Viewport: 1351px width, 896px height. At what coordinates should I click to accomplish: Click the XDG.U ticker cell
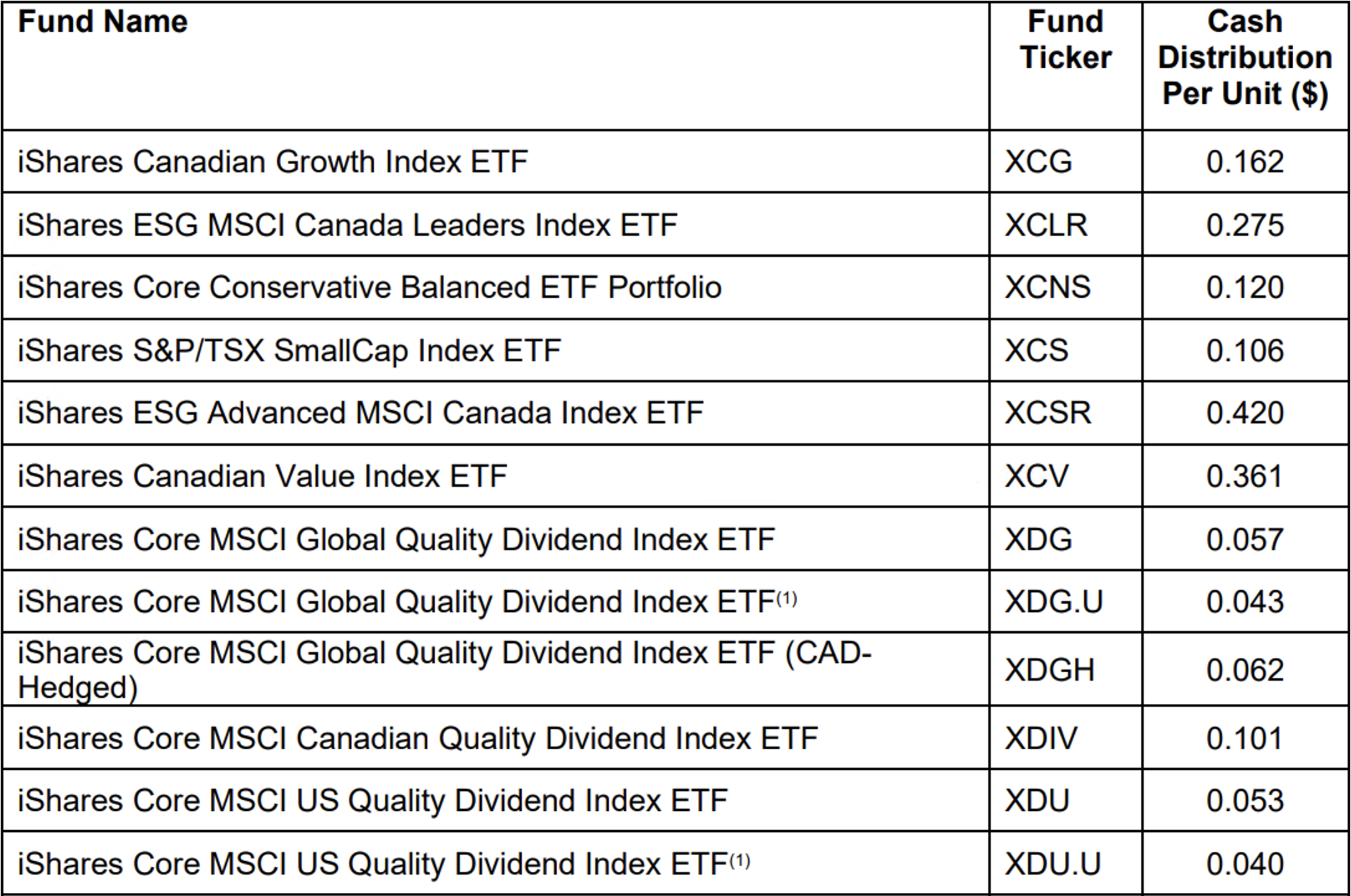(x=1054, y=602)
